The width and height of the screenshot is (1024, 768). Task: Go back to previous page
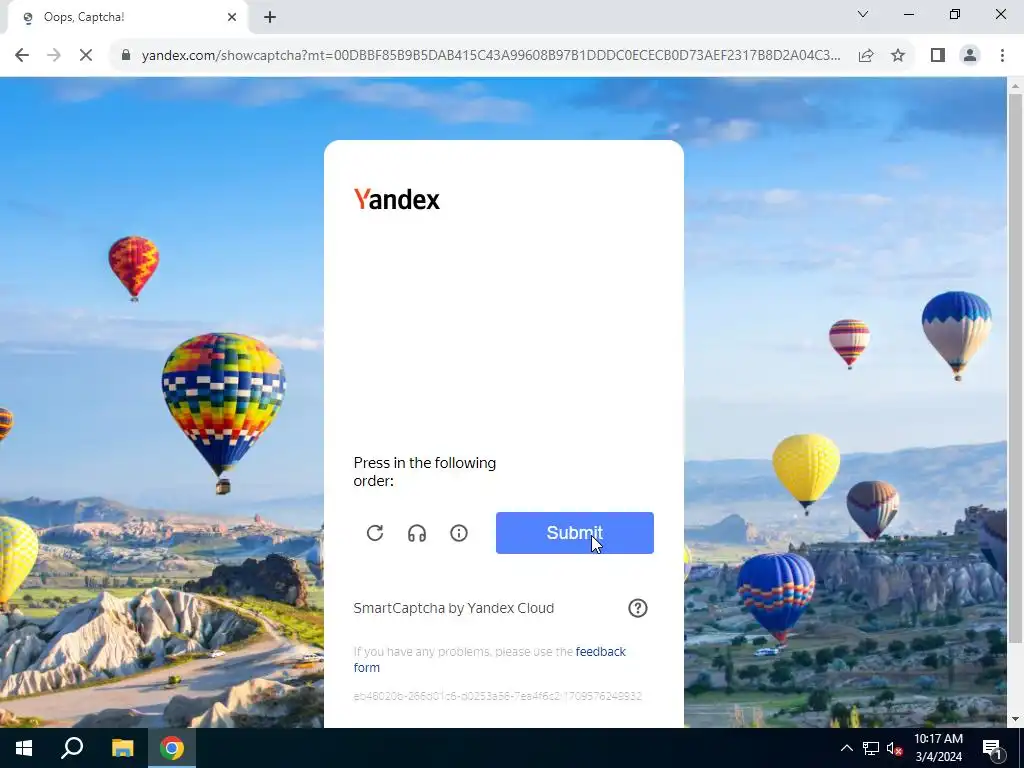point(22,56)
